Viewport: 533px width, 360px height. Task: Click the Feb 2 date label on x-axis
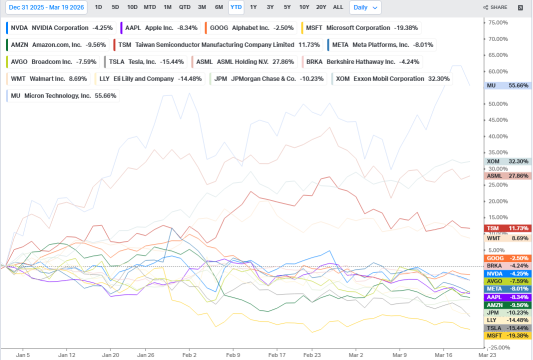coord(189,355)
